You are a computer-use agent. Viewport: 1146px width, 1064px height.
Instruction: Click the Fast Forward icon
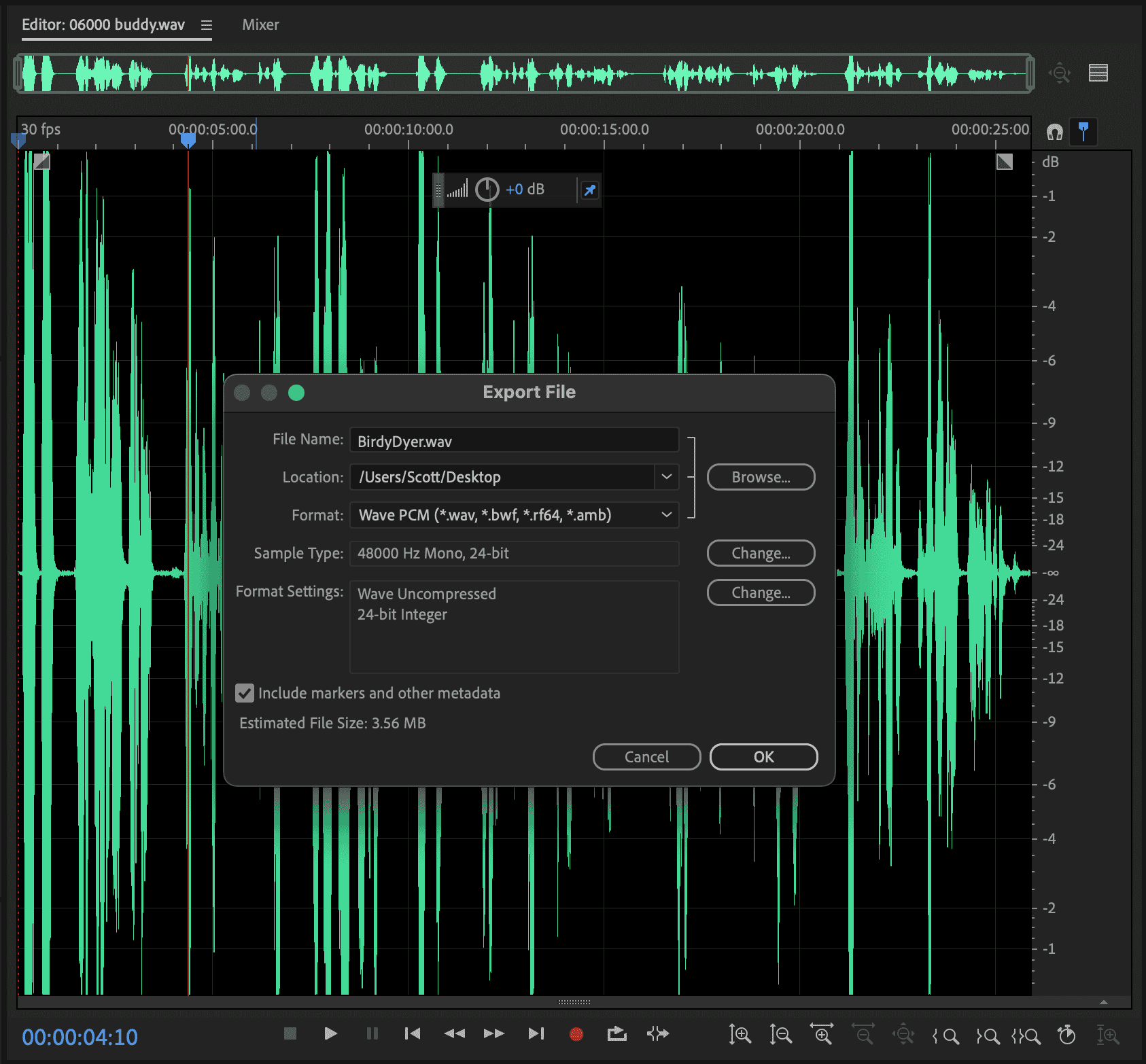[494, 1033]
